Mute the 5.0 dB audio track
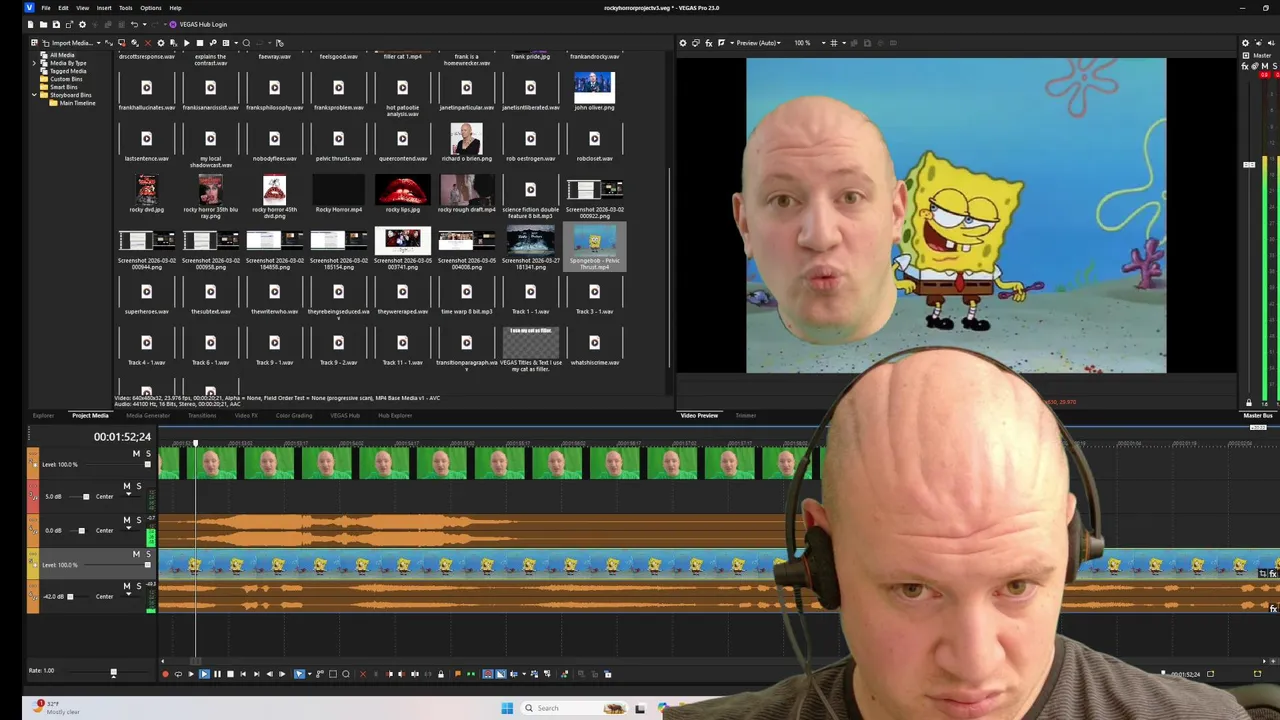This screenshot has height=720, width=1280. 126,486
